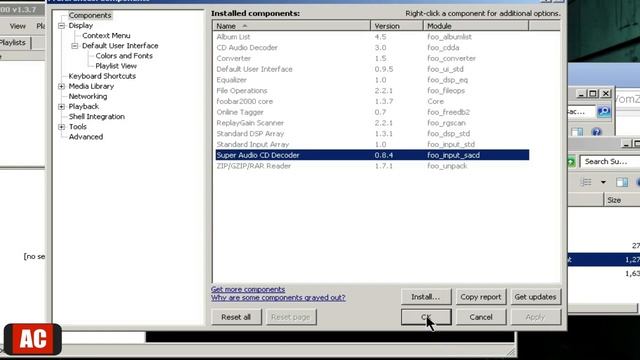Image resolution: width=640 pixels, height=360 pixels.
Task: Select the Super Audio CD Decoder row
Action: (x=372, y=155)
